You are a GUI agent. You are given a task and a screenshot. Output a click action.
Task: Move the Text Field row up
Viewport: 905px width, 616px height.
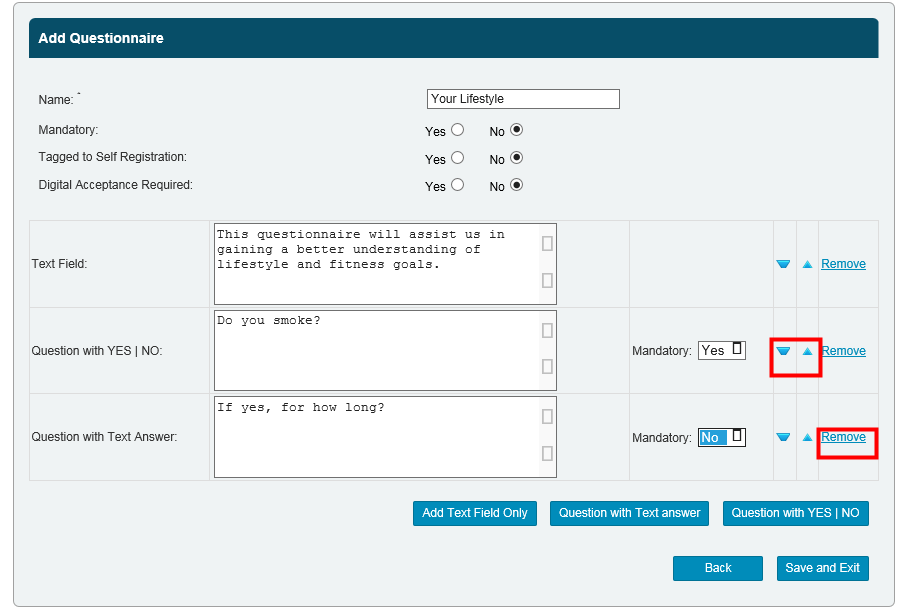(x=807, y=265)
